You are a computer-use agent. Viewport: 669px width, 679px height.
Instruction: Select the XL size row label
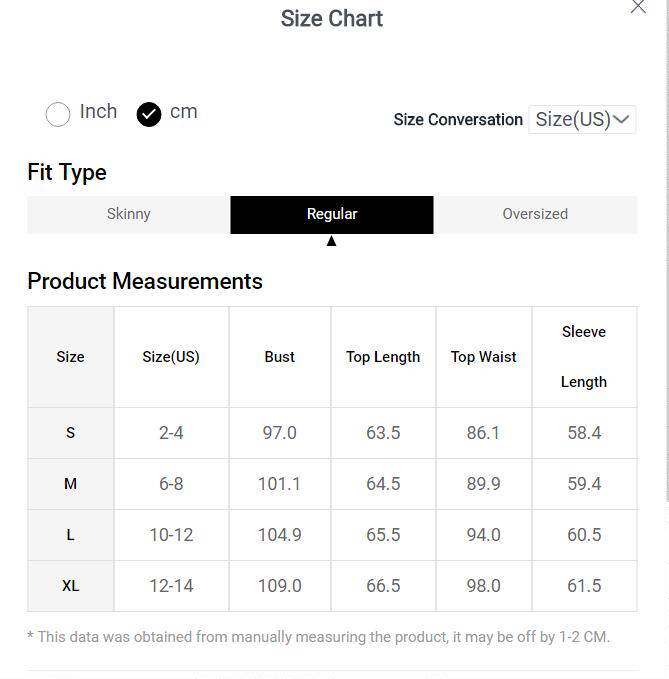(70, 586)
